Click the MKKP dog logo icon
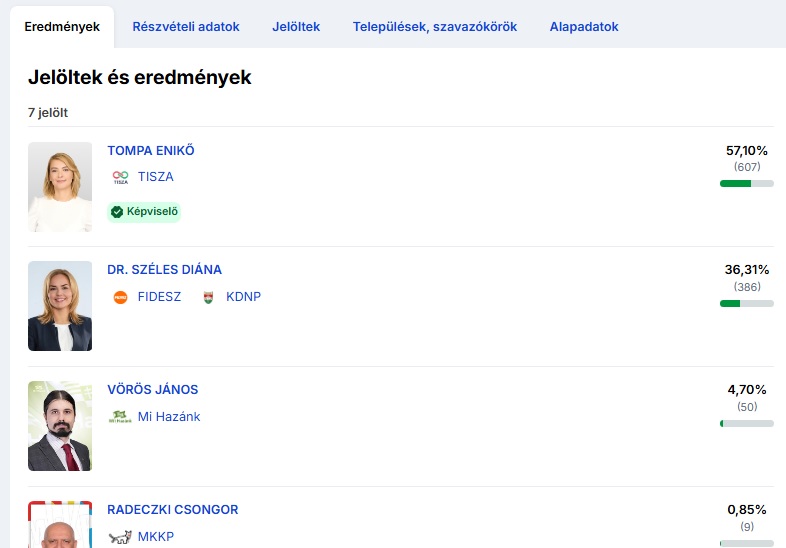 pyautogui.click(x=120, y=537)
